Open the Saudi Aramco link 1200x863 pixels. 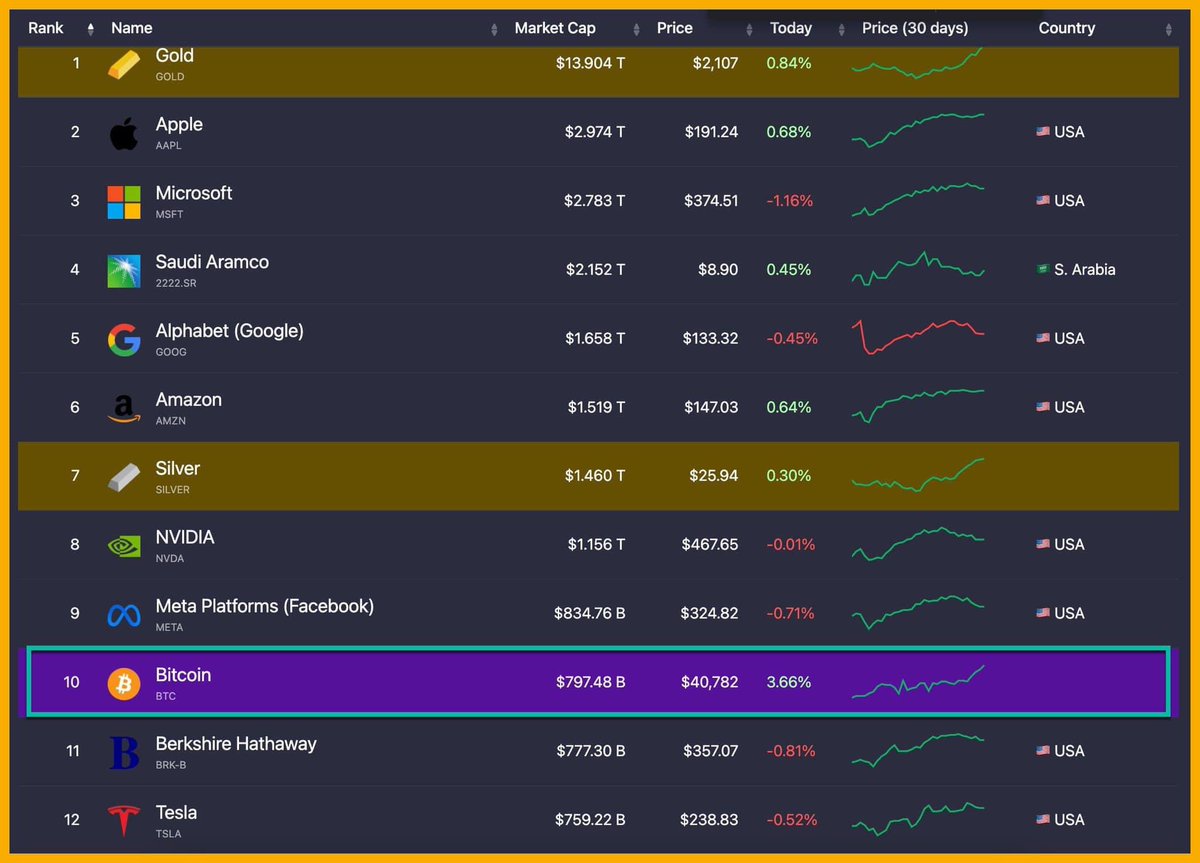click(x=212, y=262)
